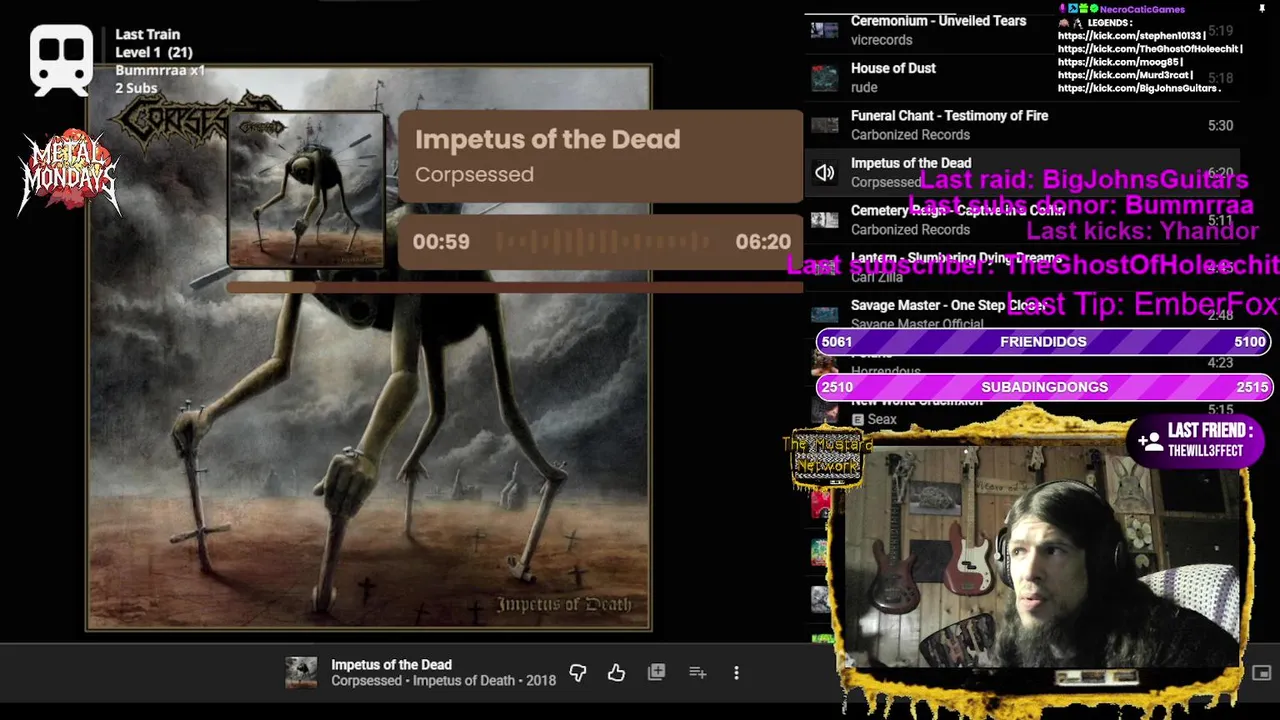Click the FRIENDIDOS goal progress bar
Image resolution: width=1280 pixels, height=720 pixels.
(1043, 342)
